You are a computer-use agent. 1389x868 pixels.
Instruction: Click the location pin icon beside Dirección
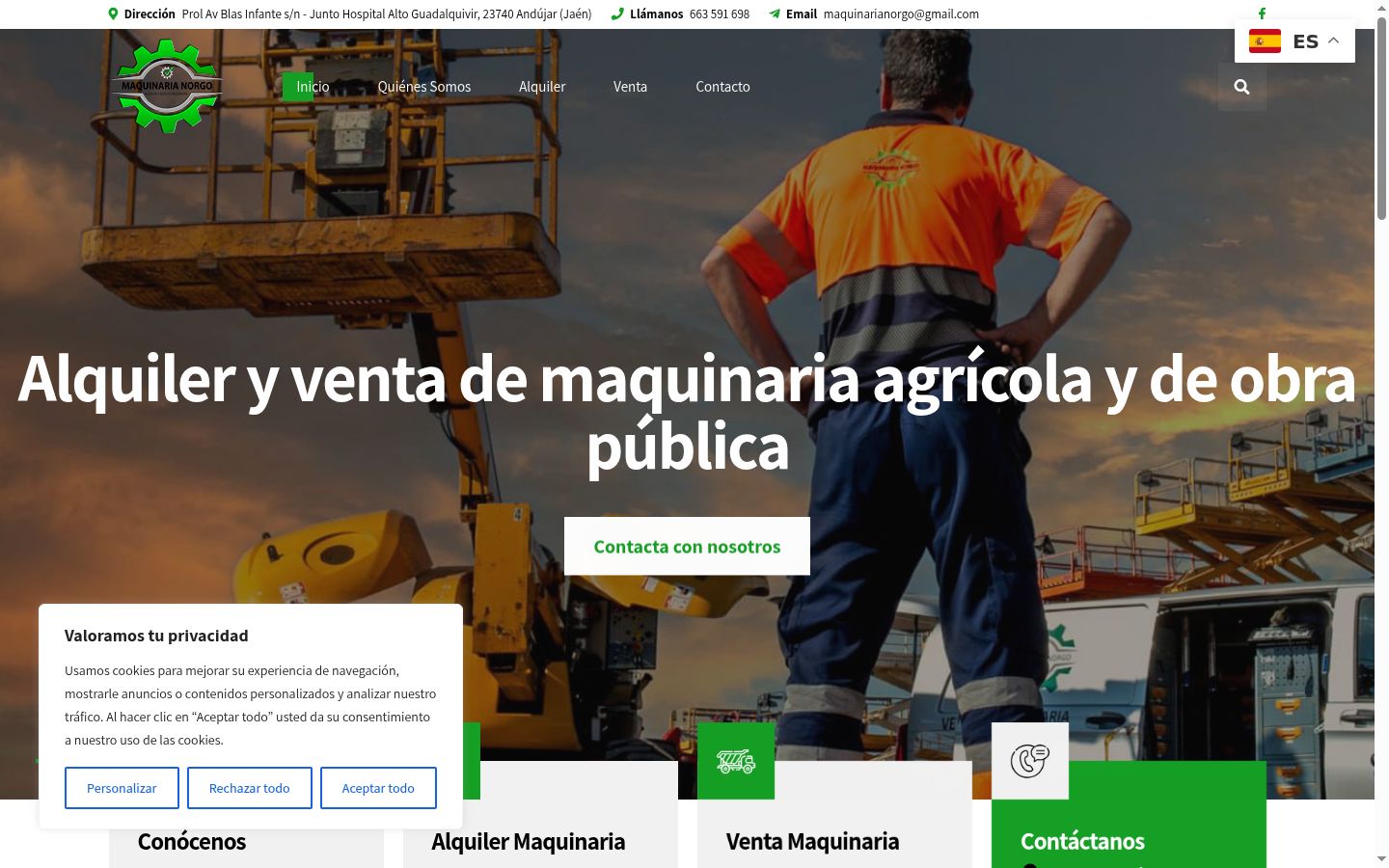pos(113,14)
